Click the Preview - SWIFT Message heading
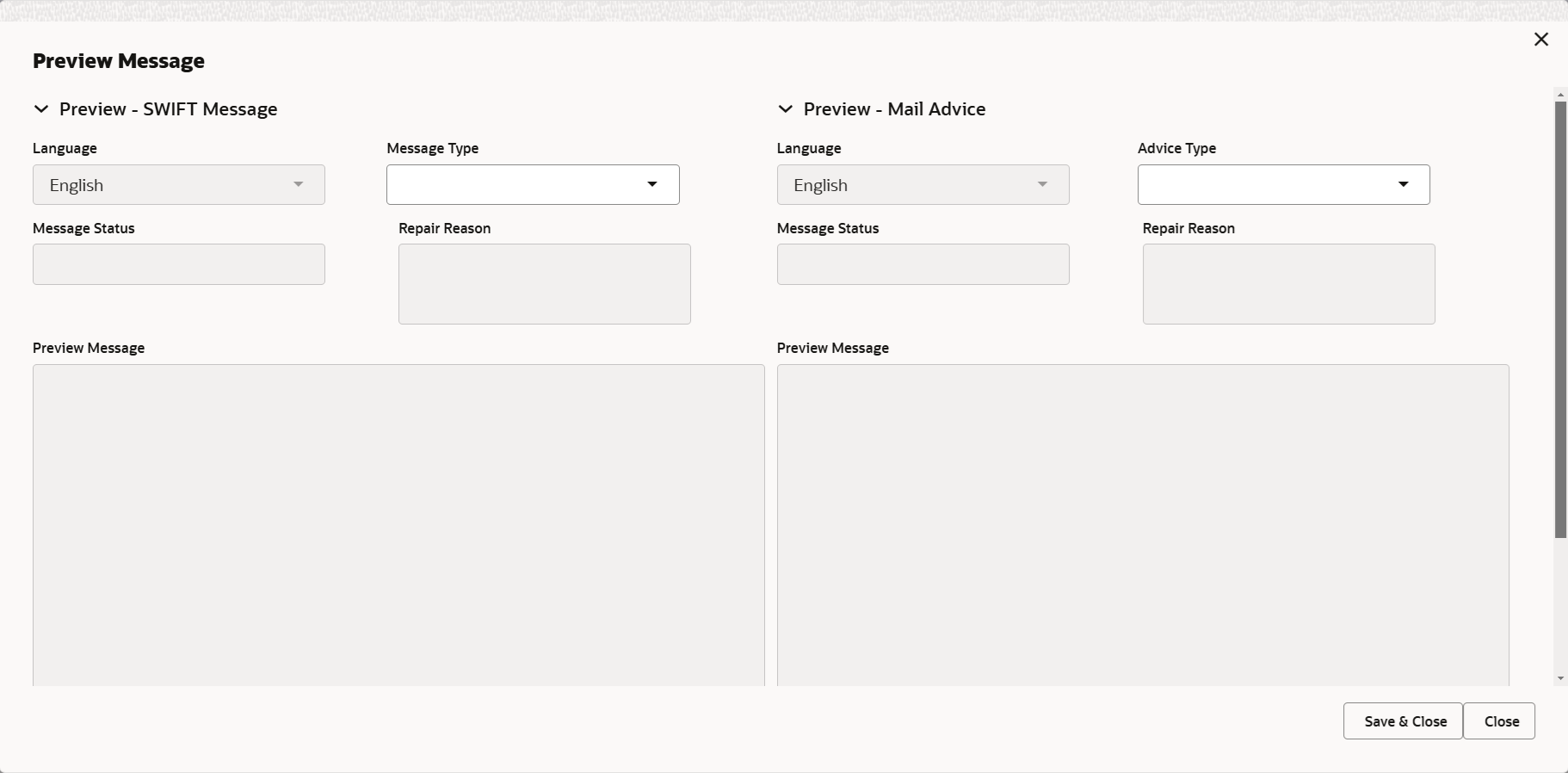Viewport: 1568px width, 773px height. pyautogui.click(x=168, y=109)
